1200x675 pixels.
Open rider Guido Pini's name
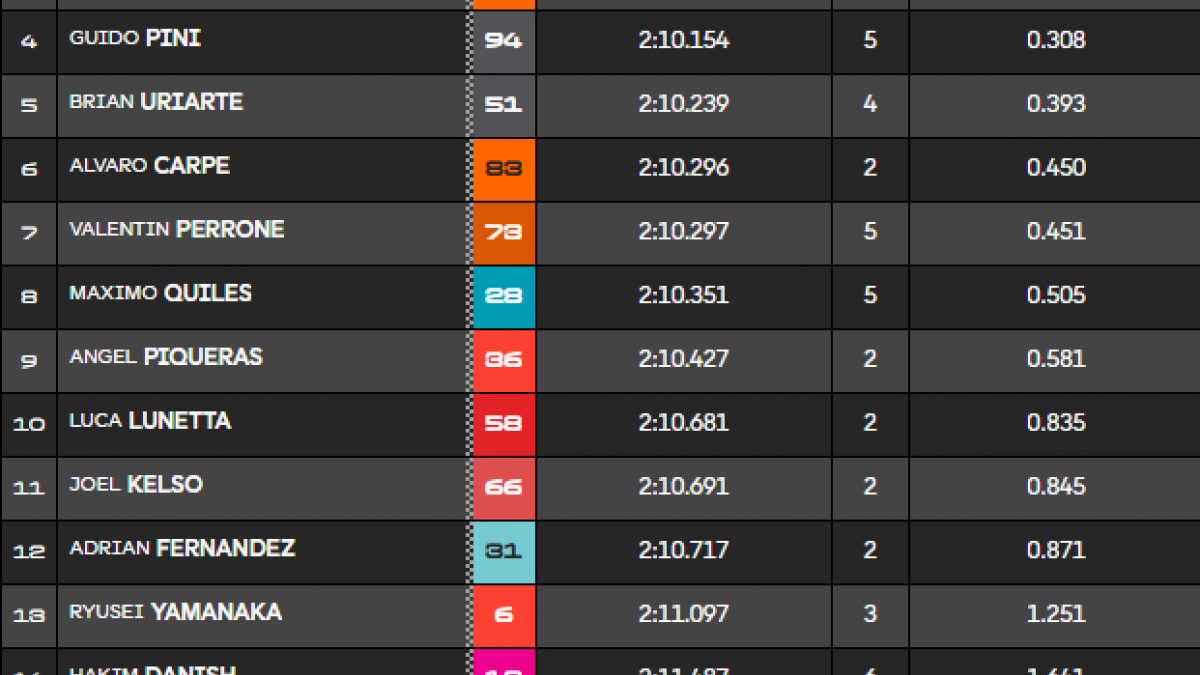[x=135, y=39]
